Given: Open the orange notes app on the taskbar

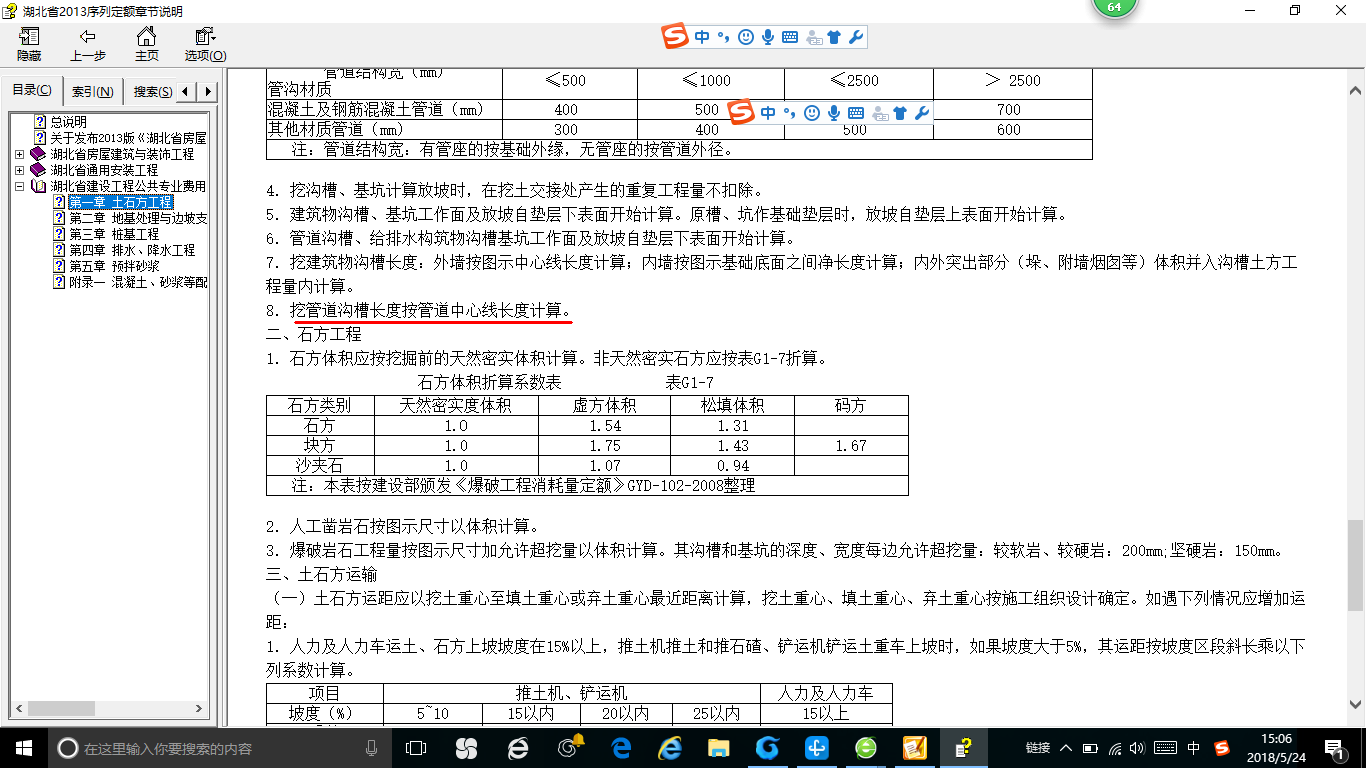Looking at the screenshot, I should [914, 748].
